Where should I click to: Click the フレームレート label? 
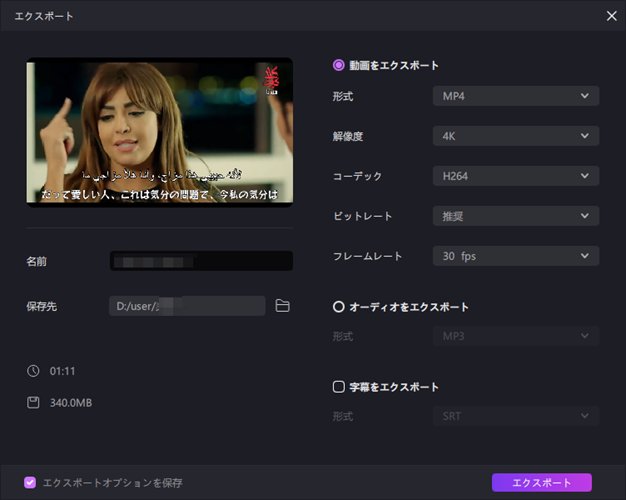[367, 256]
